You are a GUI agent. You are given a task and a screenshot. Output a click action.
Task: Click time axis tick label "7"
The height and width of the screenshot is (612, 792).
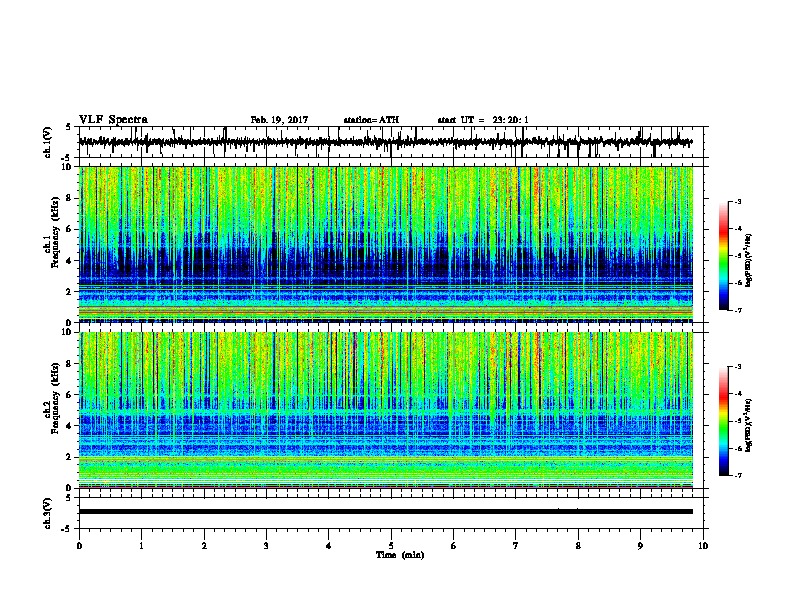pyautogui.click(x=516, y=546)
